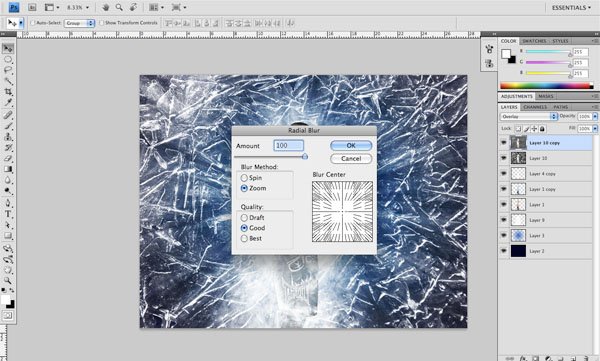The width and height of the screenshot is (600, 361).
Task: Select the Crop tool in toolbar
Action: coord(8,91)
